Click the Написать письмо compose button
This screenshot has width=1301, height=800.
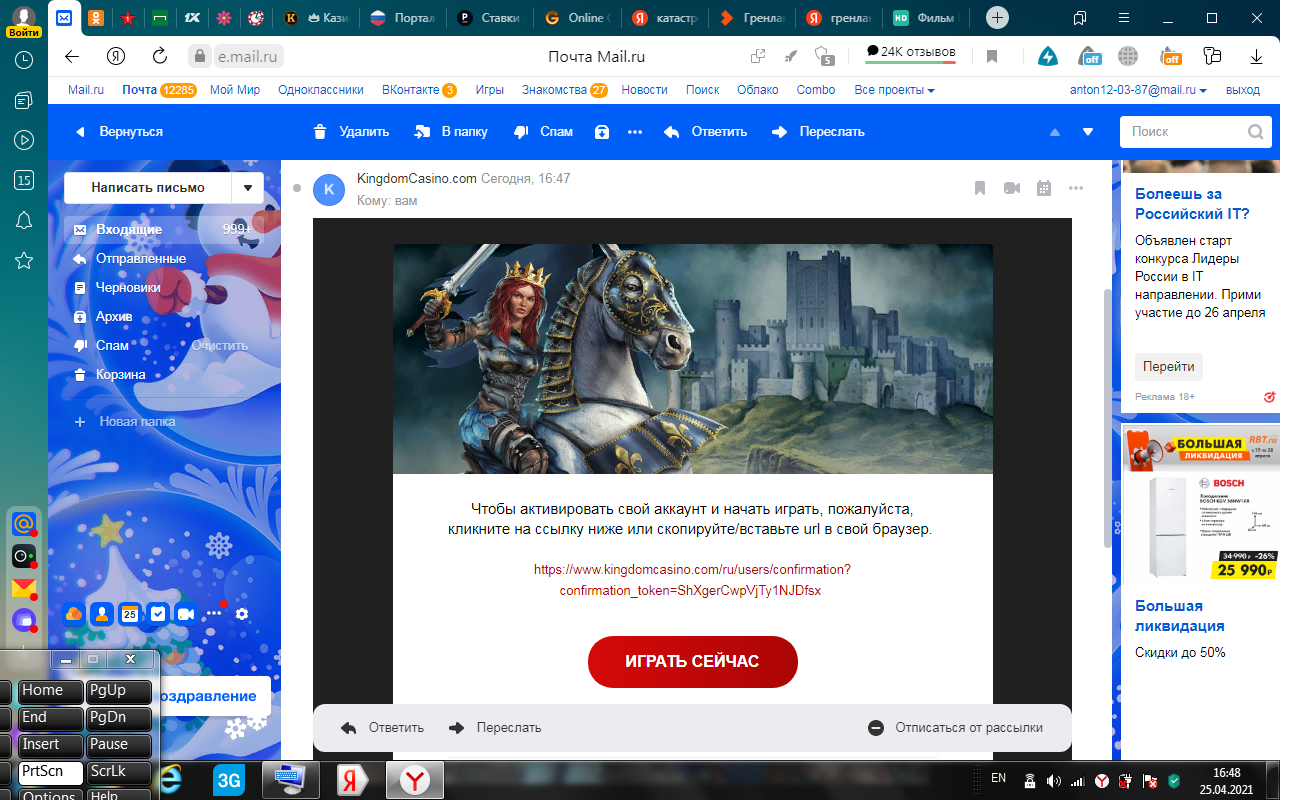[148, 188]
